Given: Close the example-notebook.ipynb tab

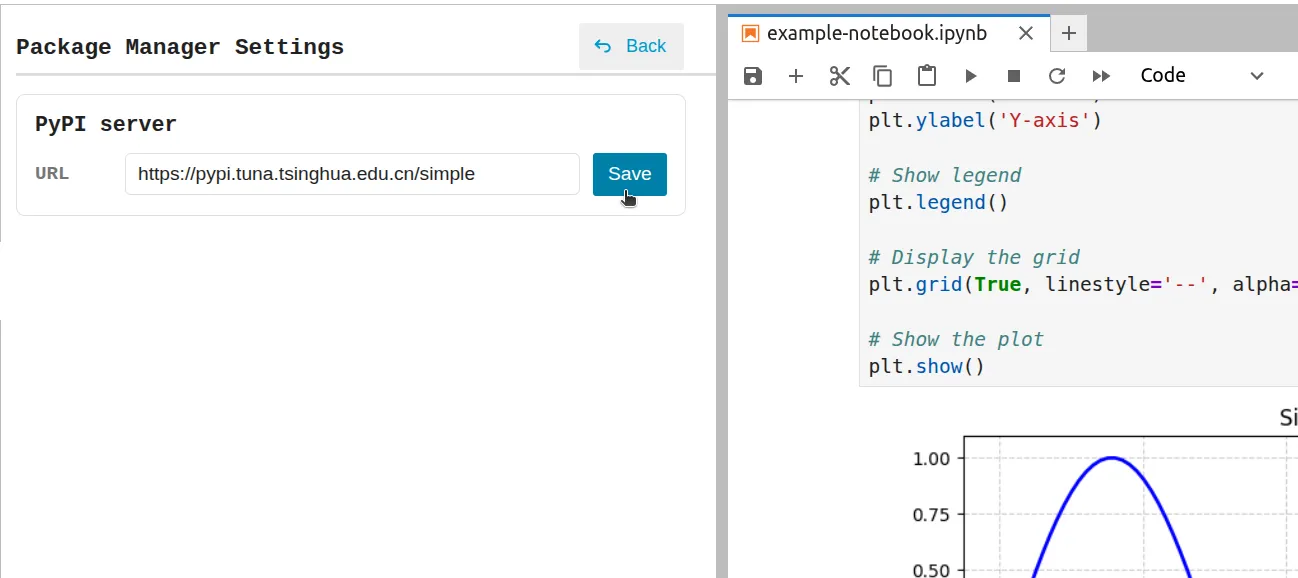Looking at the screenshot, I should pos(1025,33).
